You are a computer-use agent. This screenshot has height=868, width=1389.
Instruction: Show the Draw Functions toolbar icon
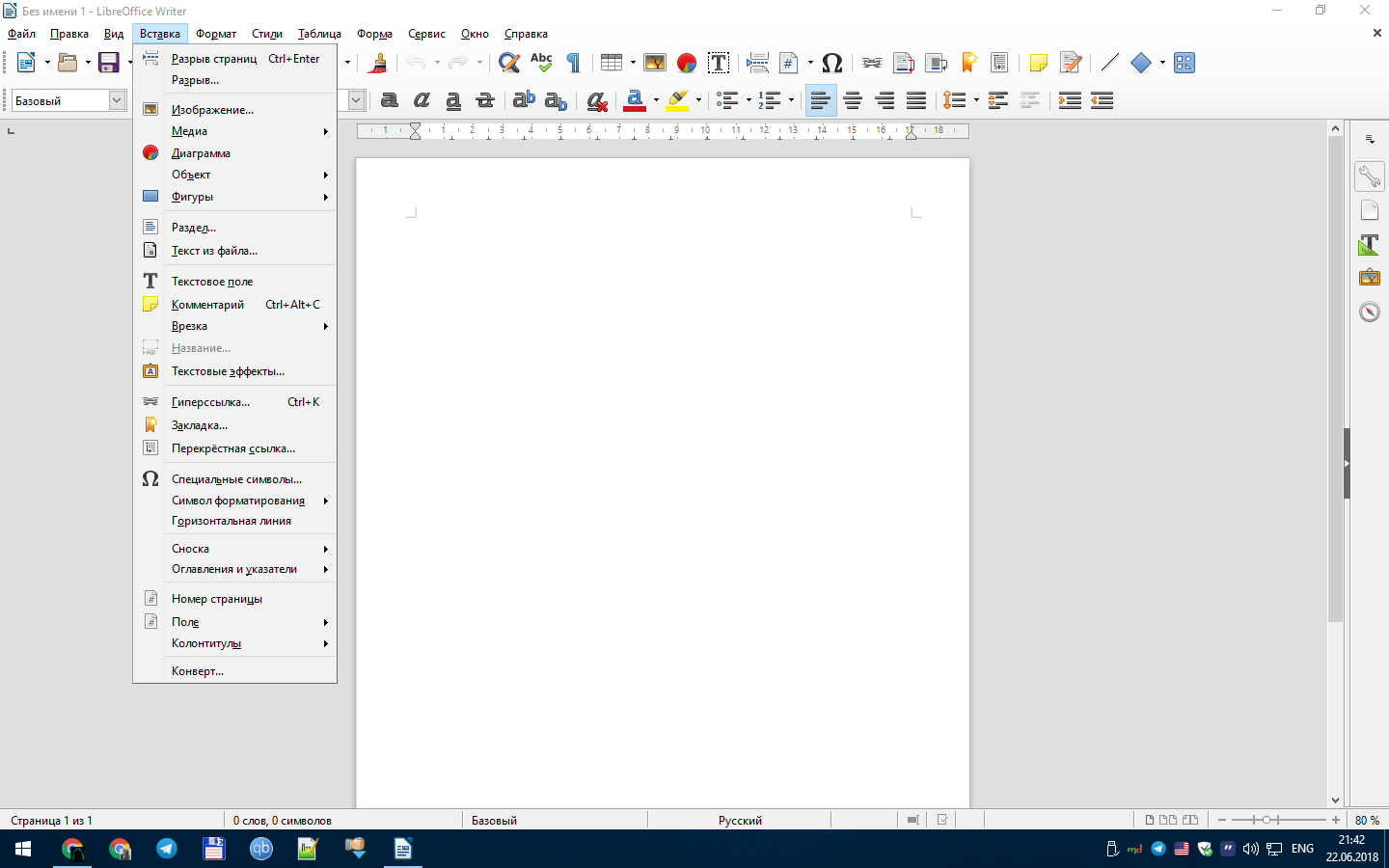1185,63
